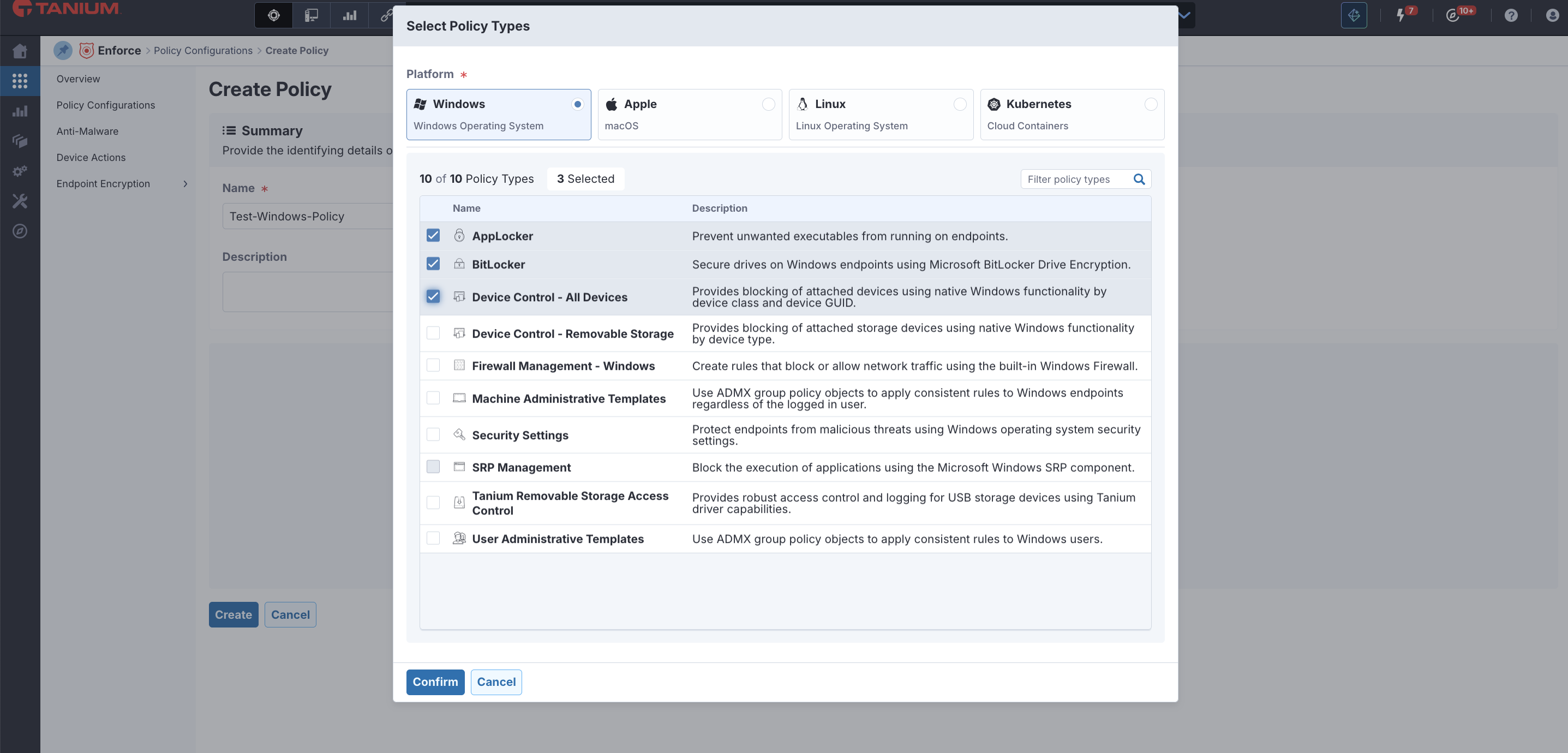This screenshot has width=1568, height=753.
Task: Click the wrench tools icon in sidebar
Action: coord(20,201)
